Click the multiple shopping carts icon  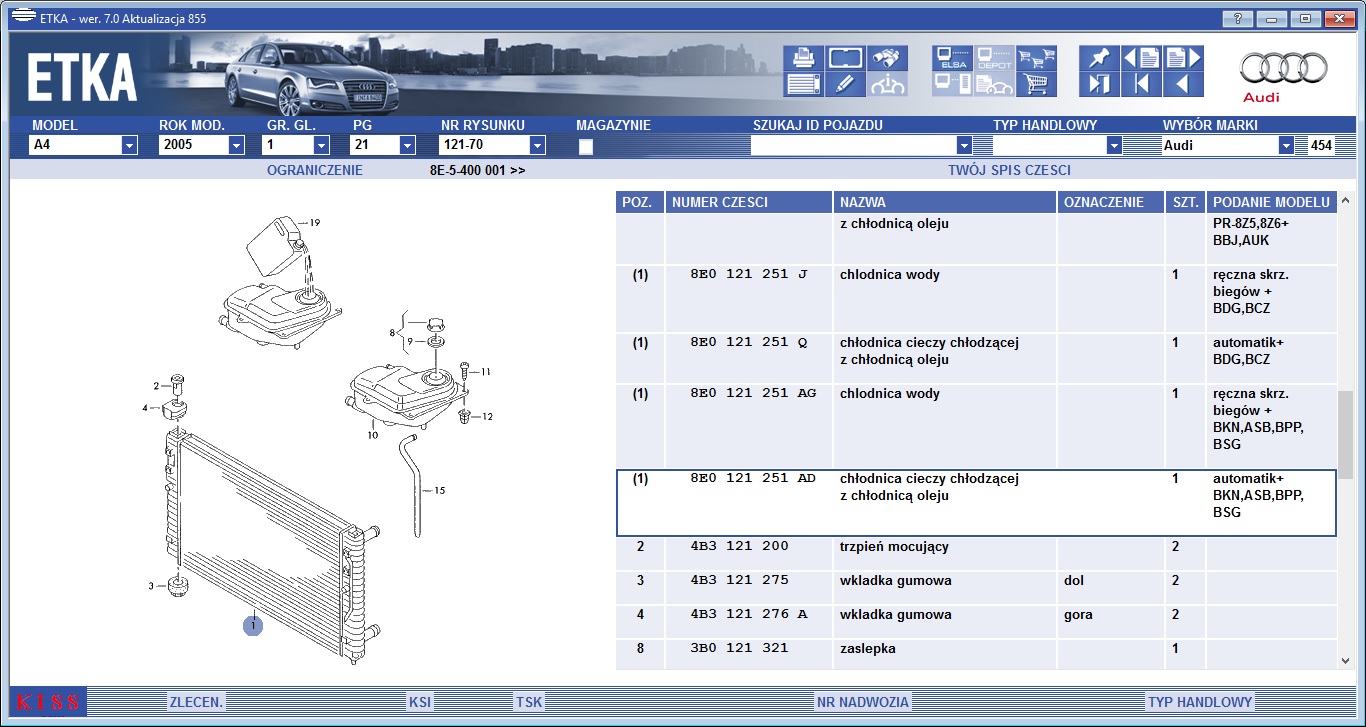coord(1037,58)
